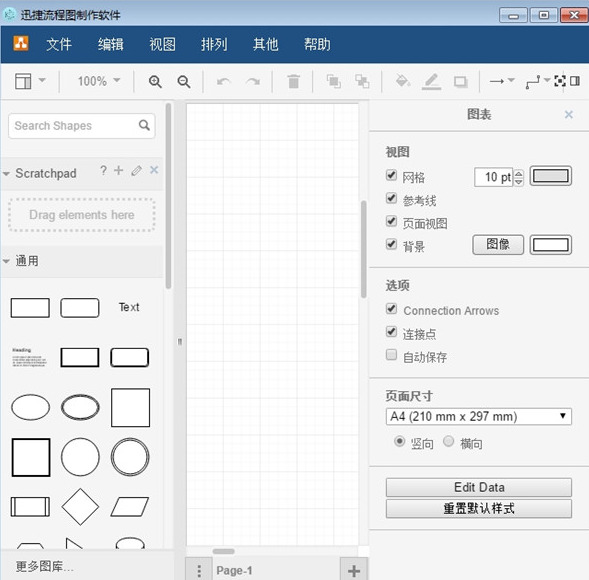The height and width of the screenshot is (580, 589).
Task: Open the 排列 menu
Action: point(214,44)
